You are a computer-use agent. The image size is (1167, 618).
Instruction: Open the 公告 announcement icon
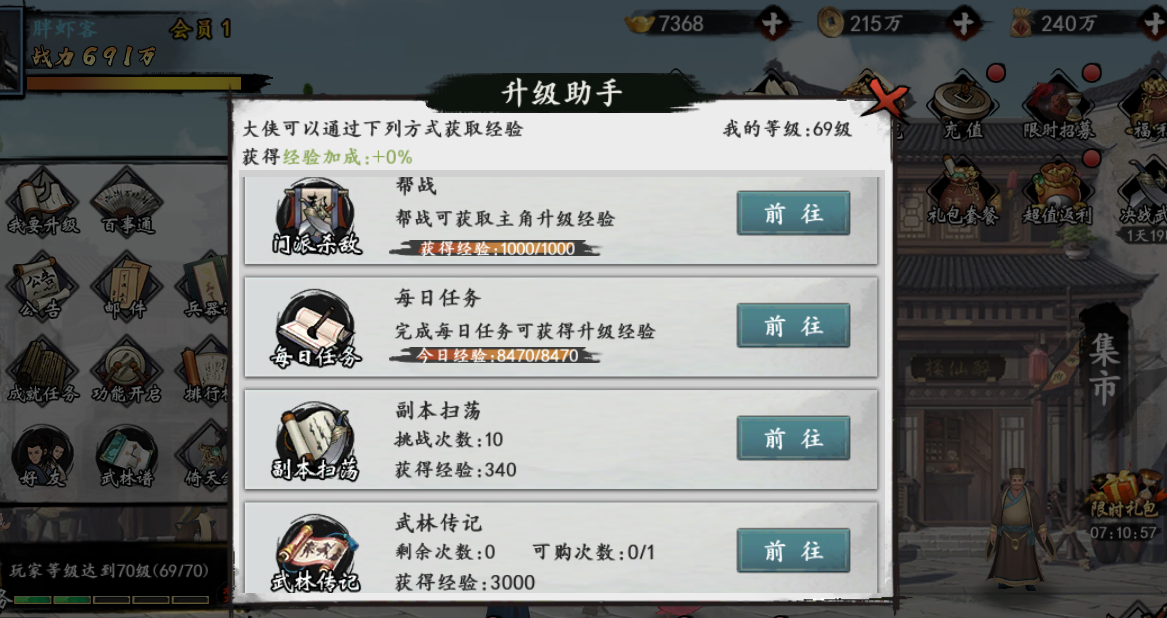click(x=41, y=287)
